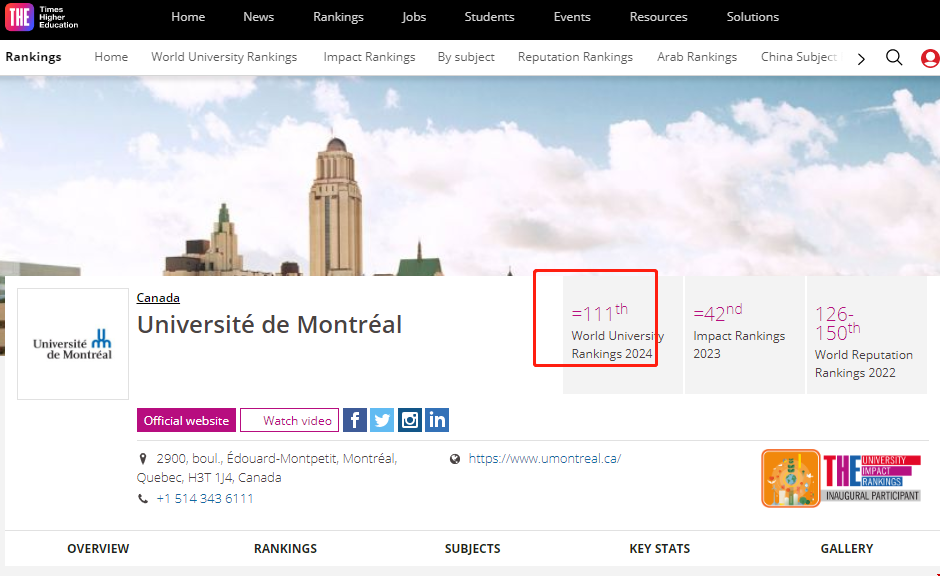Click the Times Higher Education logo
This screenshot has width=940, height=576.
[x=42, y=17]
